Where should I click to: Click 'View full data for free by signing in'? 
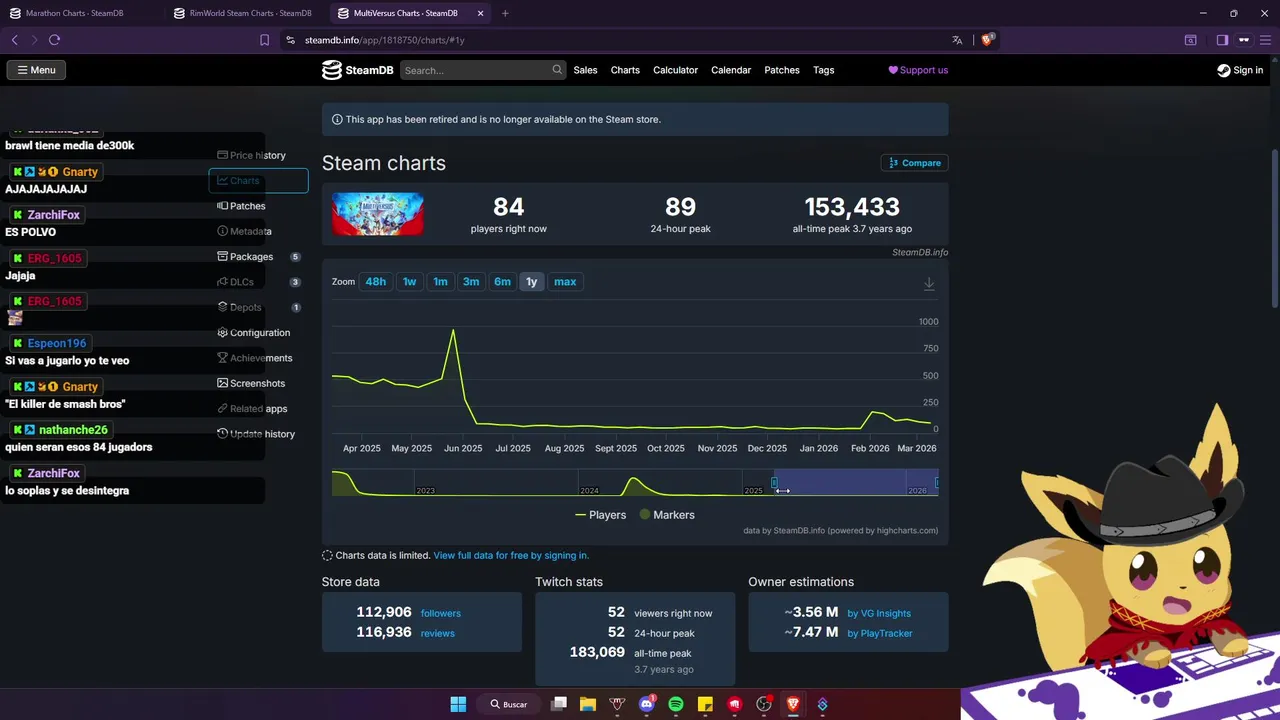511,555
